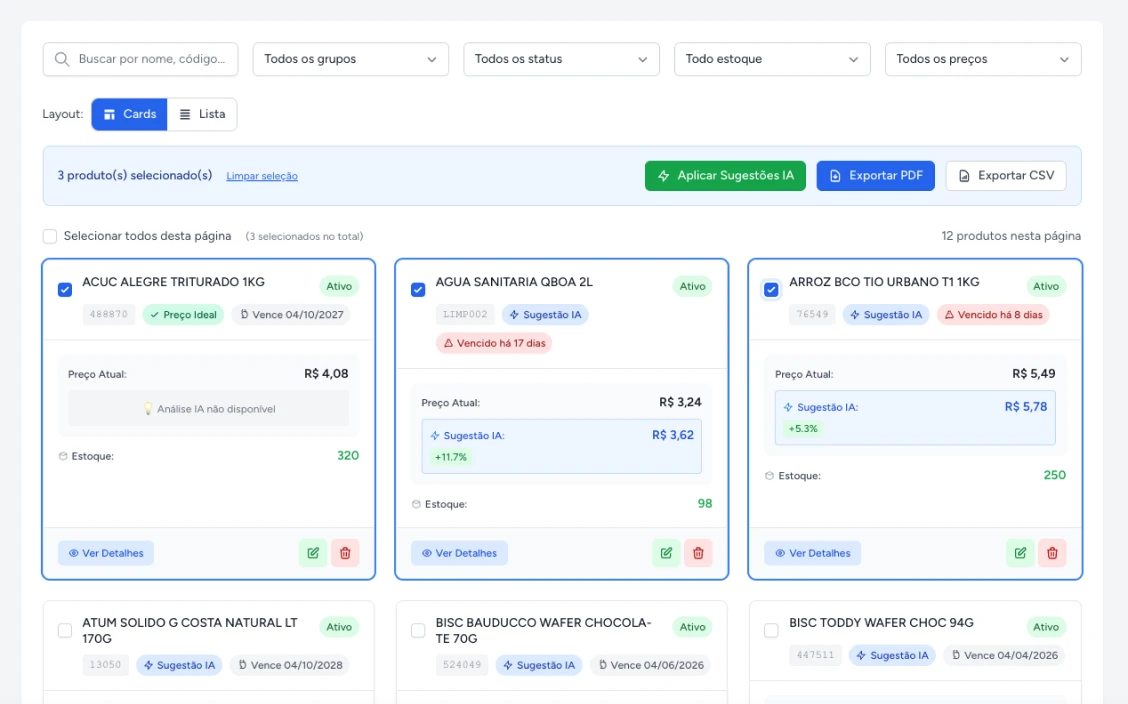
Task: Open the 'Todos os preços' dropdown
Action: pyautogui.click(x=982, y=59)
